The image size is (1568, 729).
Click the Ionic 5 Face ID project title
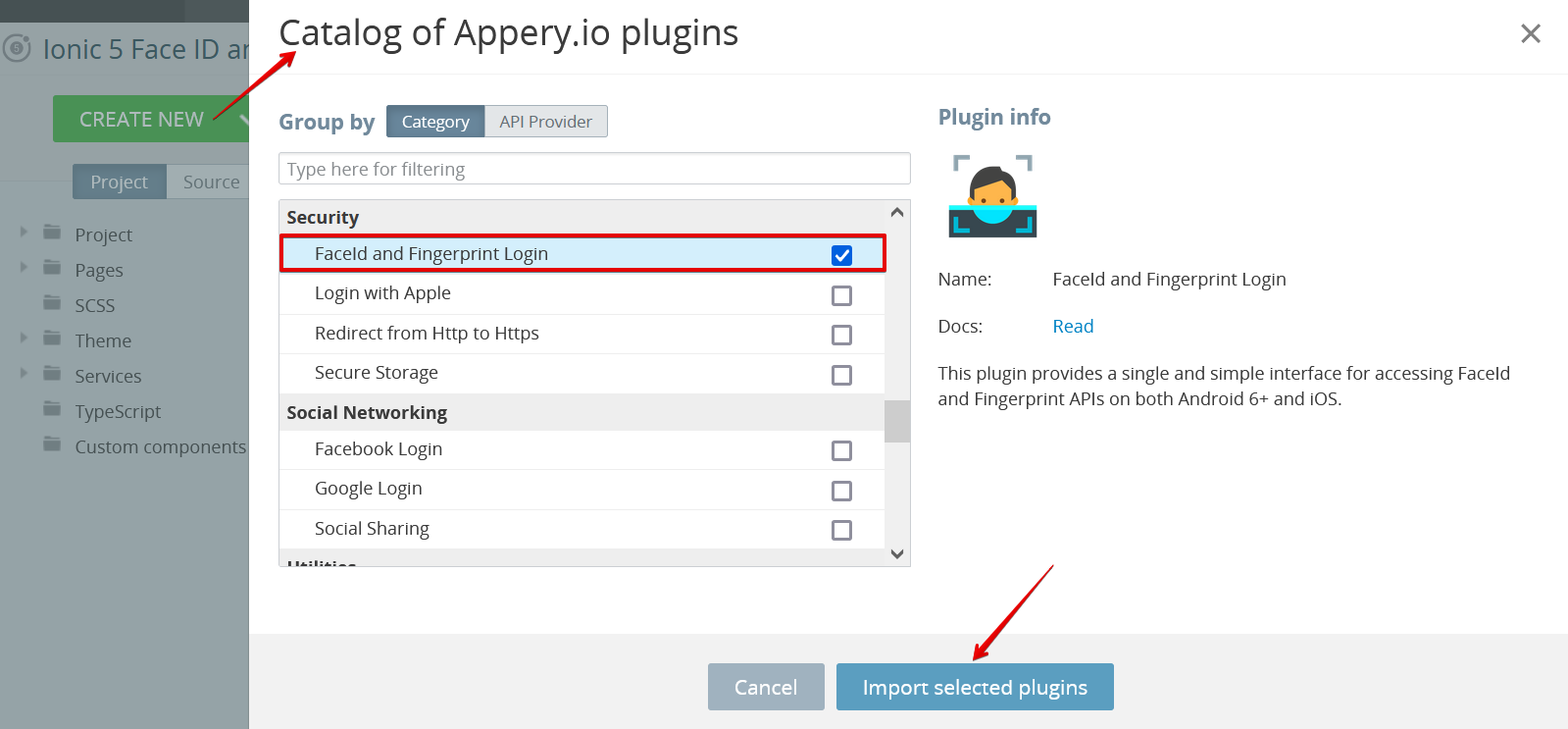[145, 49]
